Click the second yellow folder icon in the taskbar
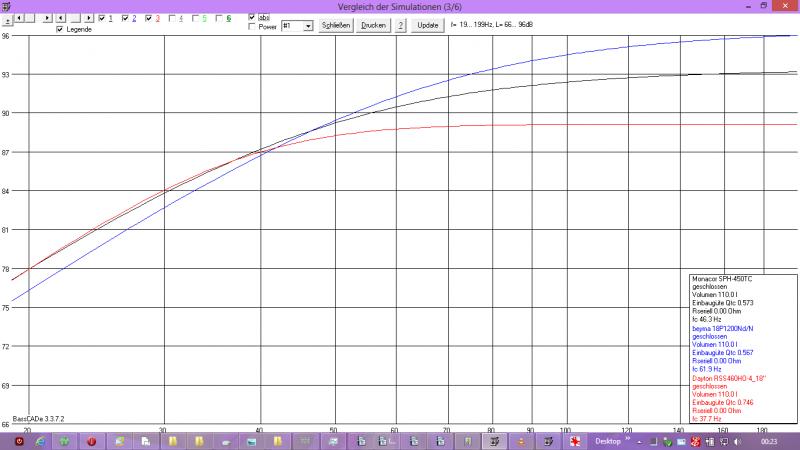This screenshot has width=800, height=450. (199, 441)
